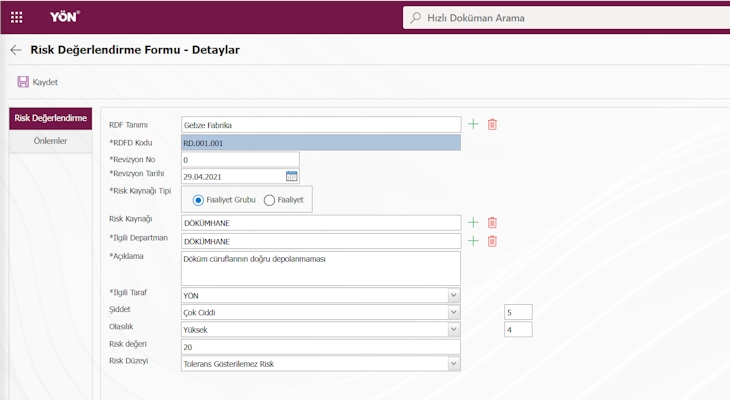The width and height of the screenshot is (730, 400).
Task: Open the app launcher grid icon
Action: coord(16,18)
